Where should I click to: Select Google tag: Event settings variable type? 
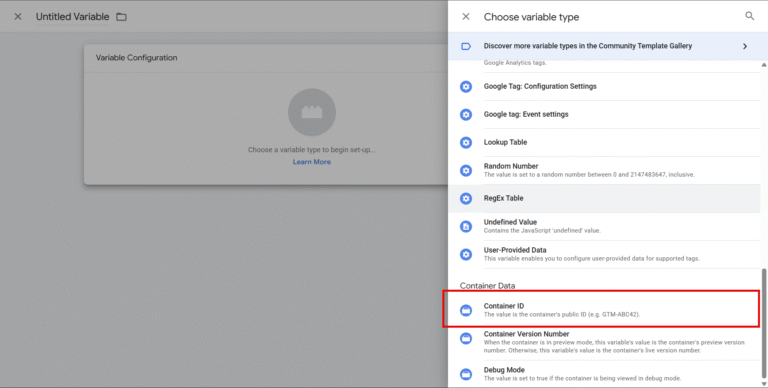[x=604, y=115]
